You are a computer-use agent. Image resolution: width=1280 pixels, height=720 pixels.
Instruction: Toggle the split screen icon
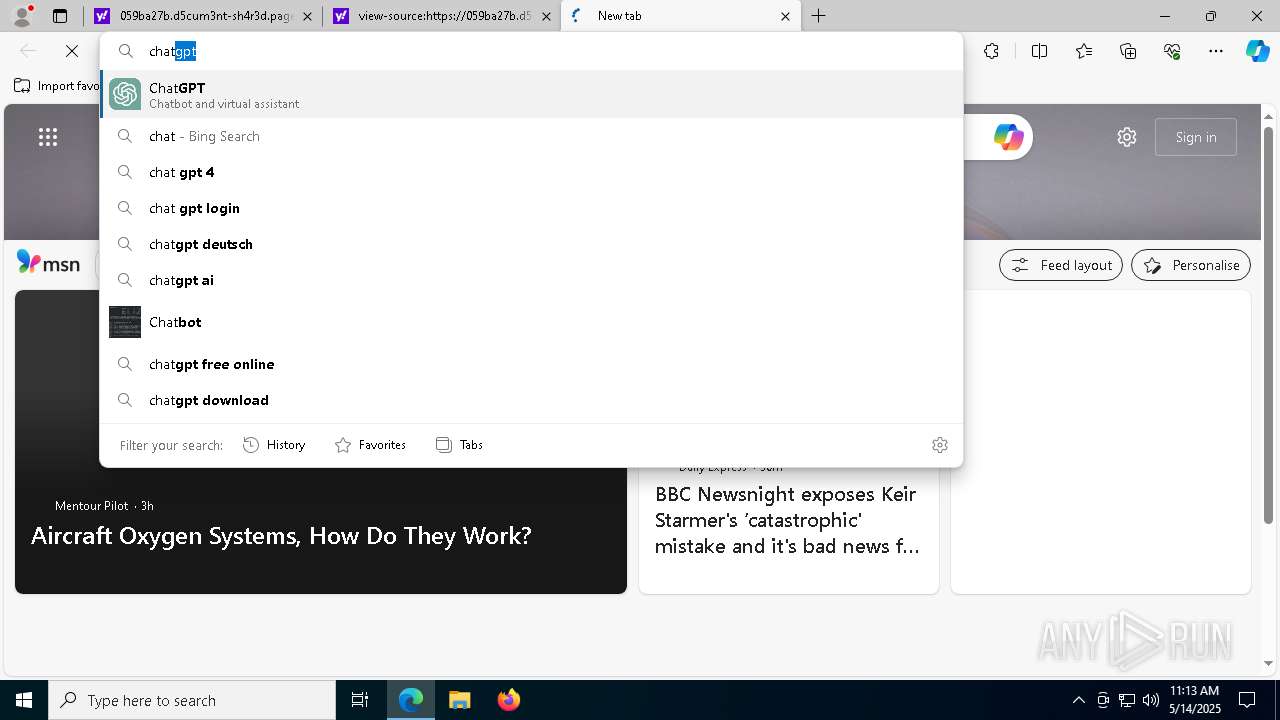point(1039,51)
